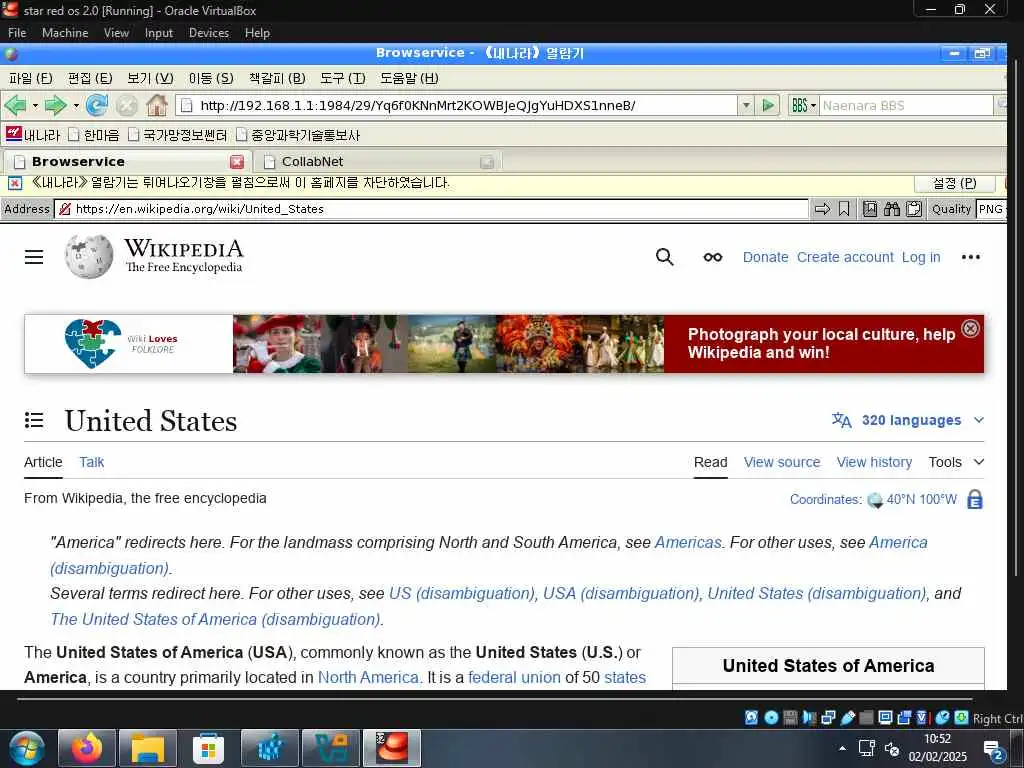The image size is (1024, 768).
Task: Open the 책갈피 (B) bookmarks menu
Action: point(277,78)
